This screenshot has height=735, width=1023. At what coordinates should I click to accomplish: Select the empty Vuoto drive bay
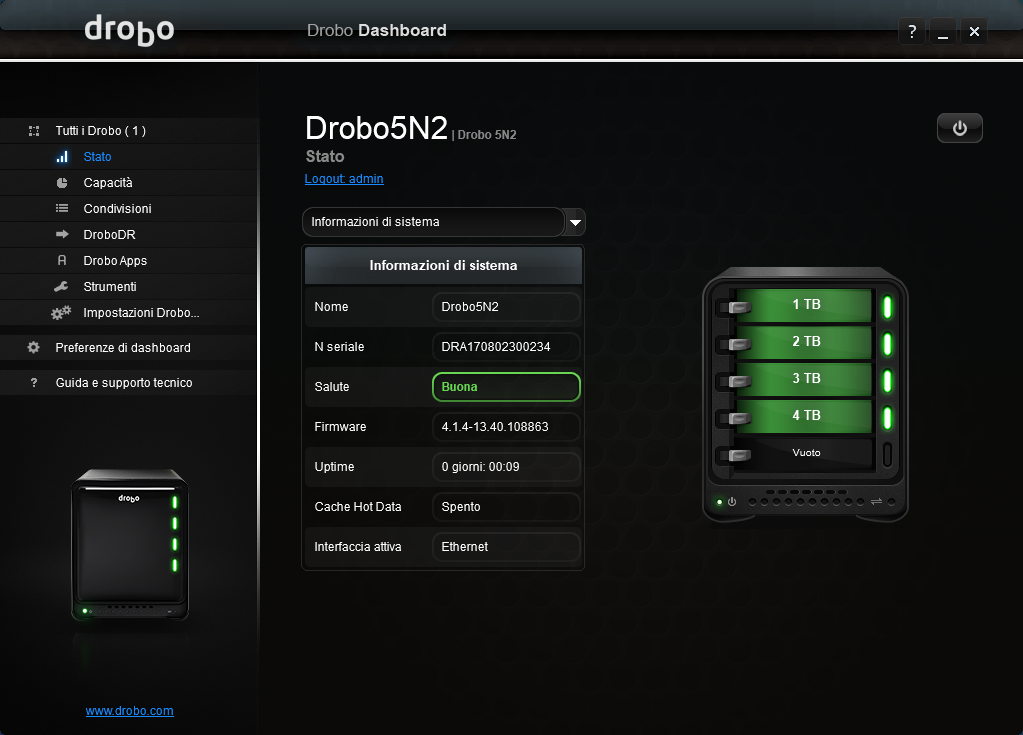(805, 453)
